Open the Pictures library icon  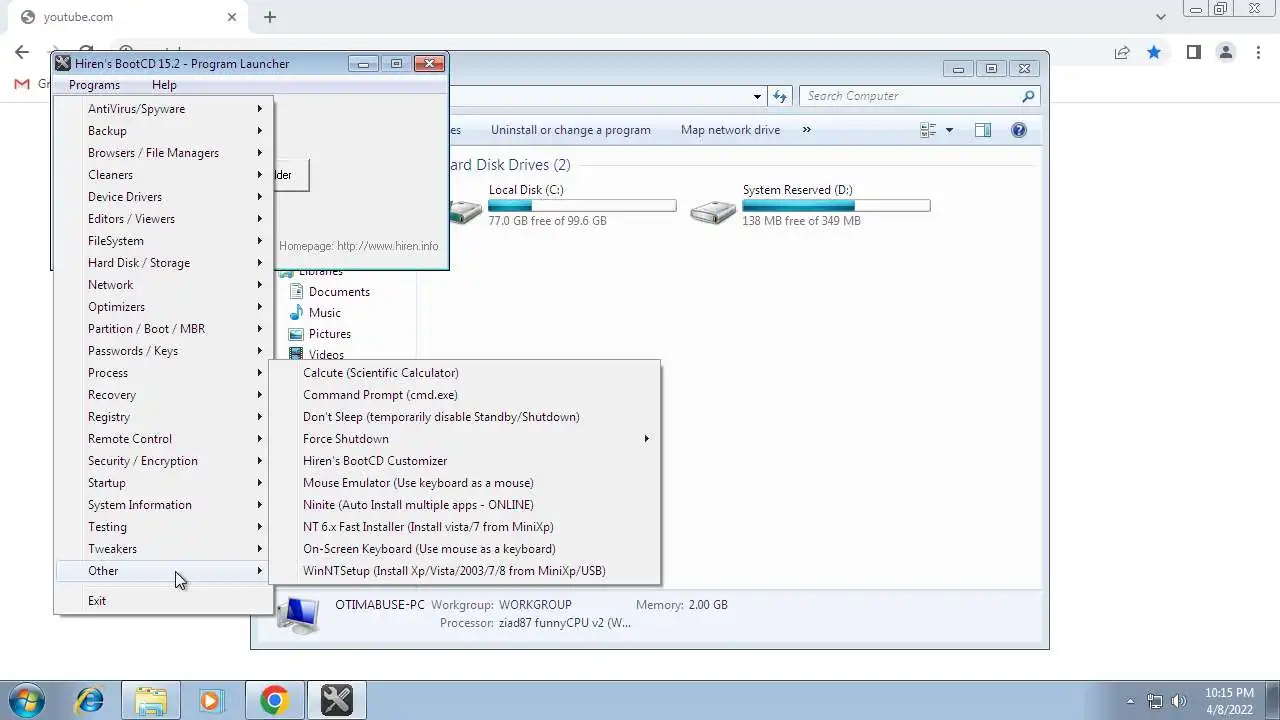pyautogui.click(x=296, y=334)
